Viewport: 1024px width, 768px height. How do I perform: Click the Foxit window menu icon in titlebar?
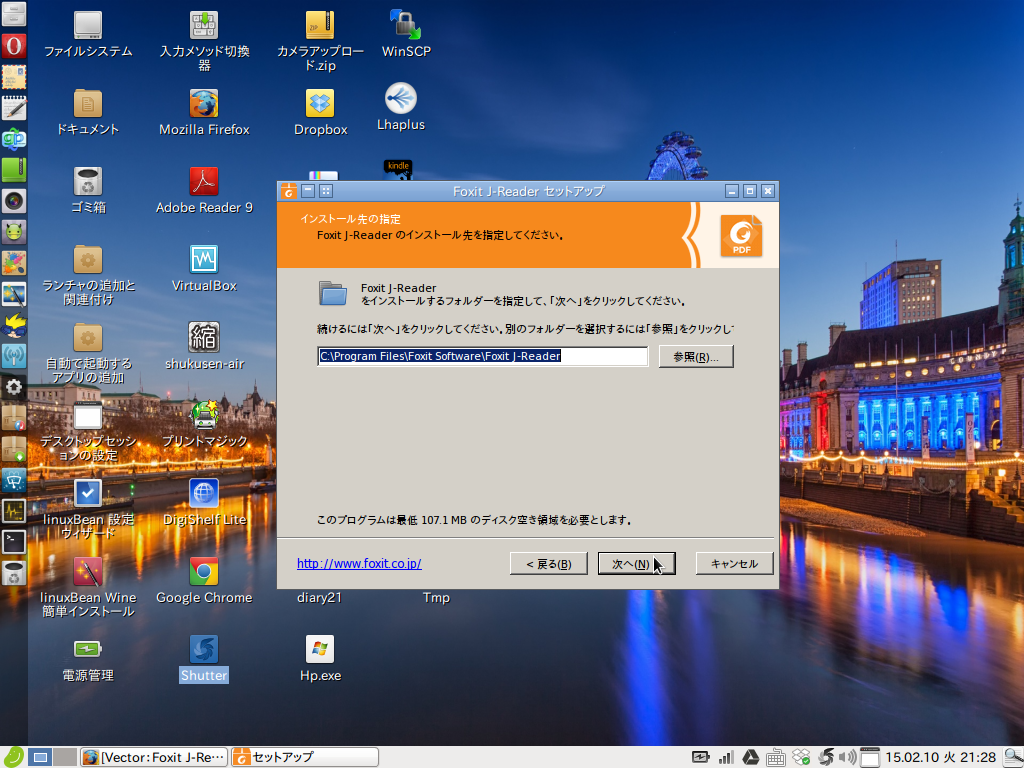289,191
